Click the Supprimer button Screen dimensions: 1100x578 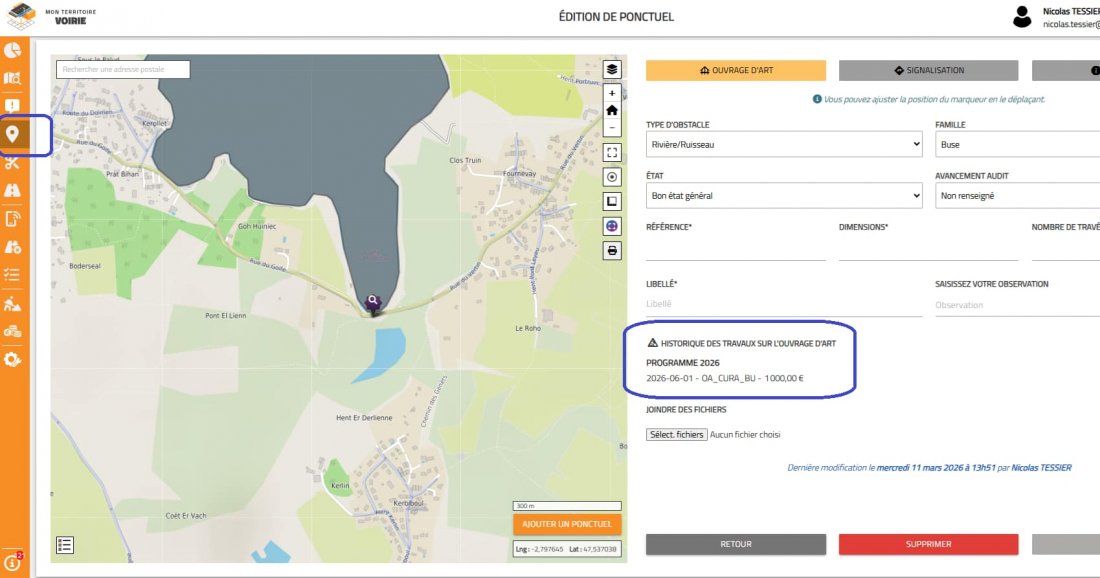pyautogui.click(x=928, y=544)
